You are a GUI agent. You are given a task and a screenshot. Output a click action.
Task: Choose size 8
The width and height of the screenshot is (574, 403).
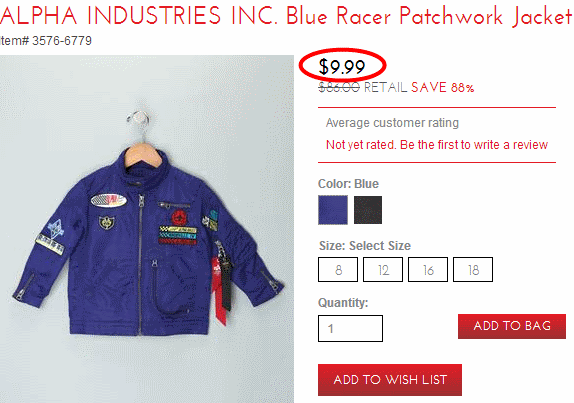[x=338, y=270]
